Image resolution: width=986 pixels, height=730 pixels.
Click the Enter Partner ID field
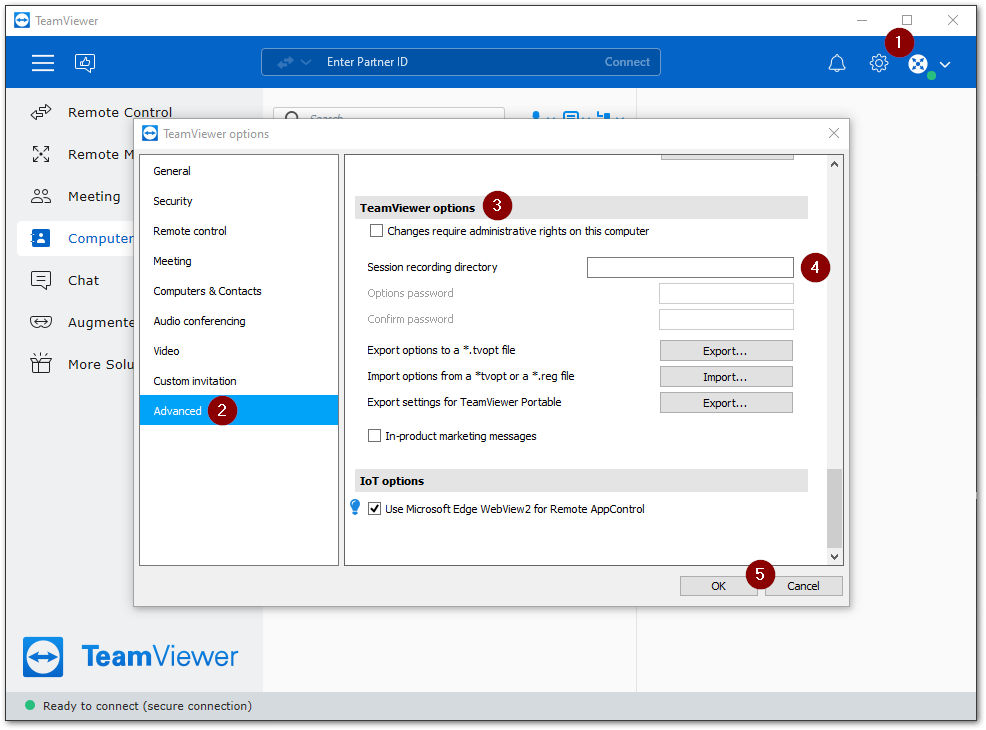coord(459,62)
